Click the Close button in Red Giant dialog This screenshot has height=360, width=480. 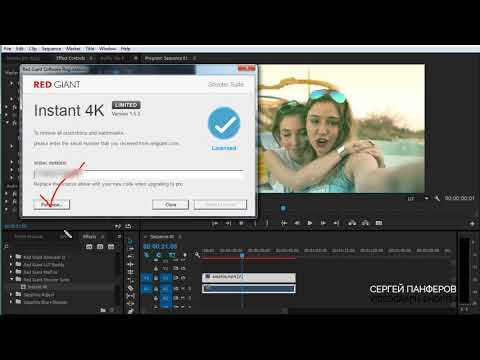click(x=170, y=204)
